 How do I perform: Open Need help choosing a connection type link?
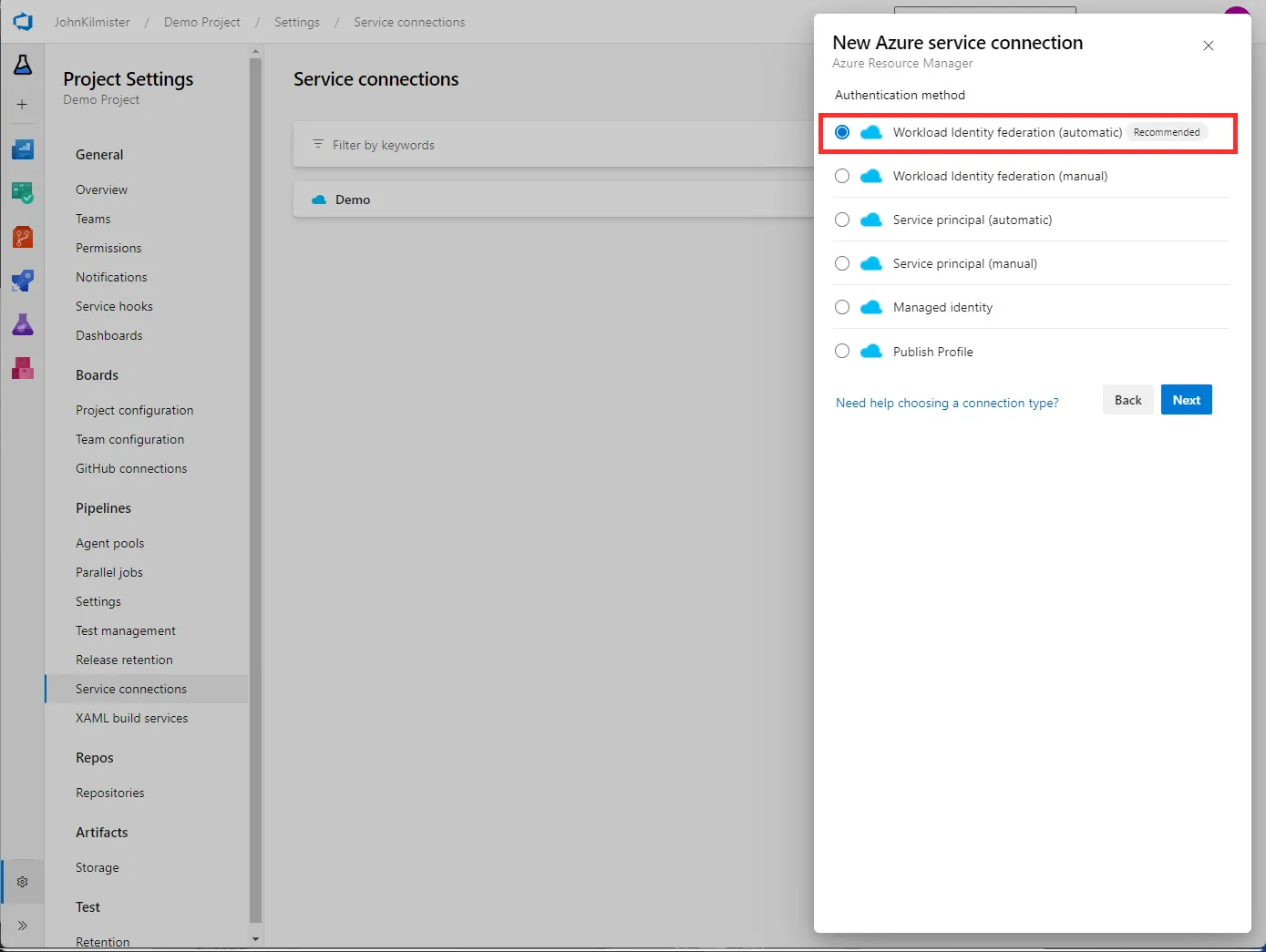click(x=947, y=403)
